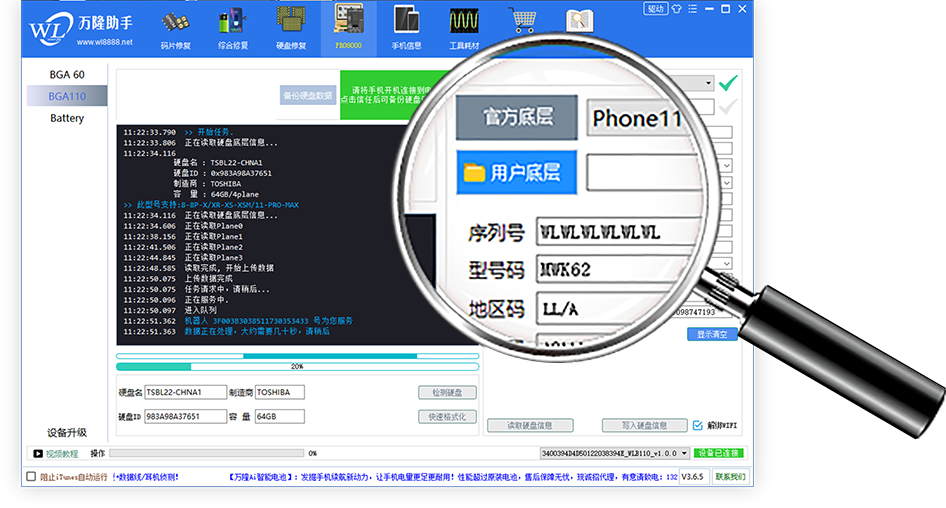Click the 硬盘名 field TSBL22-CHNA1
This screenshot has width=946, height=508.
pos(185,392)
